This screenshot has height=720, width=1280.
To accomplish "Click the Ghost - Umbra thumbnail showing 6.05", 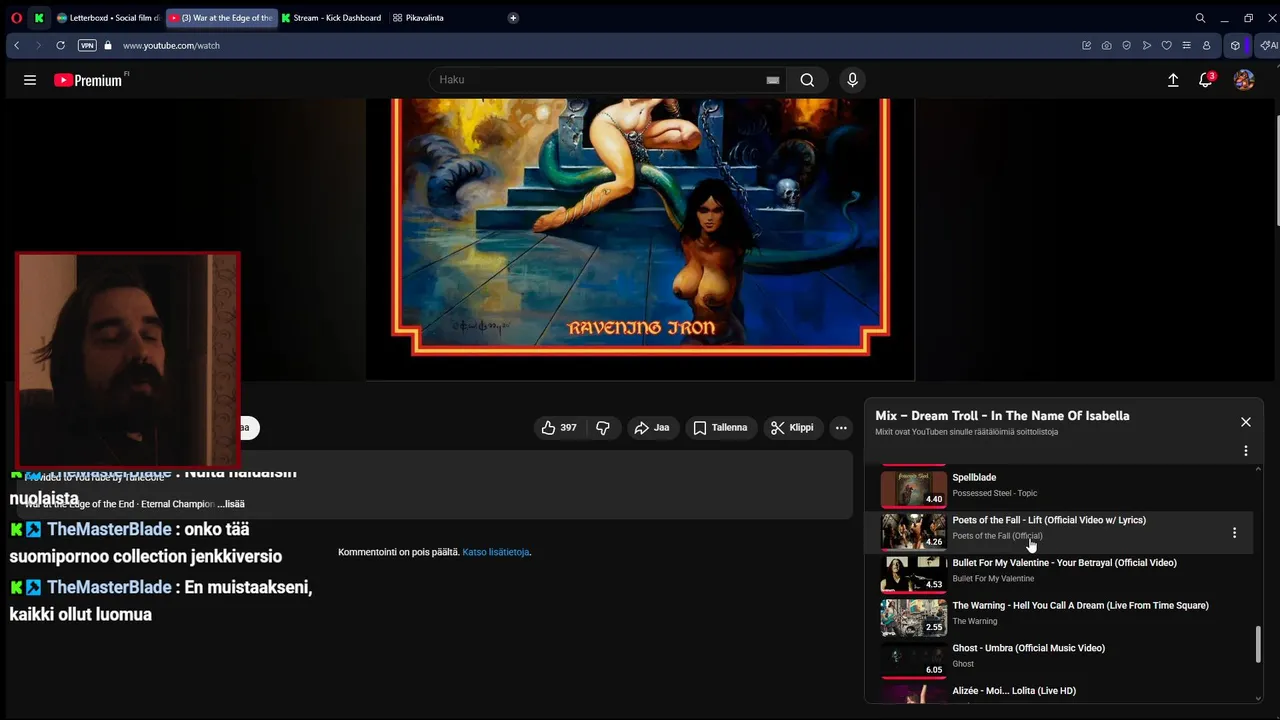I will (913, 660).
